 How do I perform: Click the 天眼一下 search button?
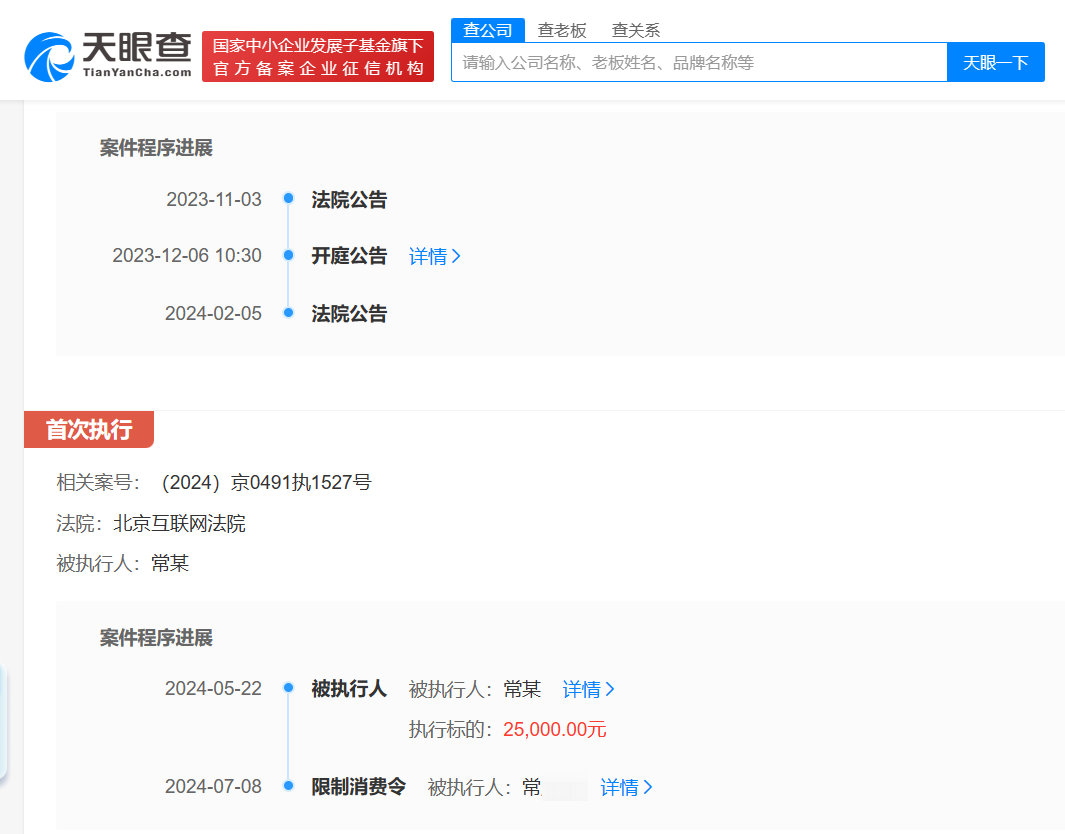point(995,61)
